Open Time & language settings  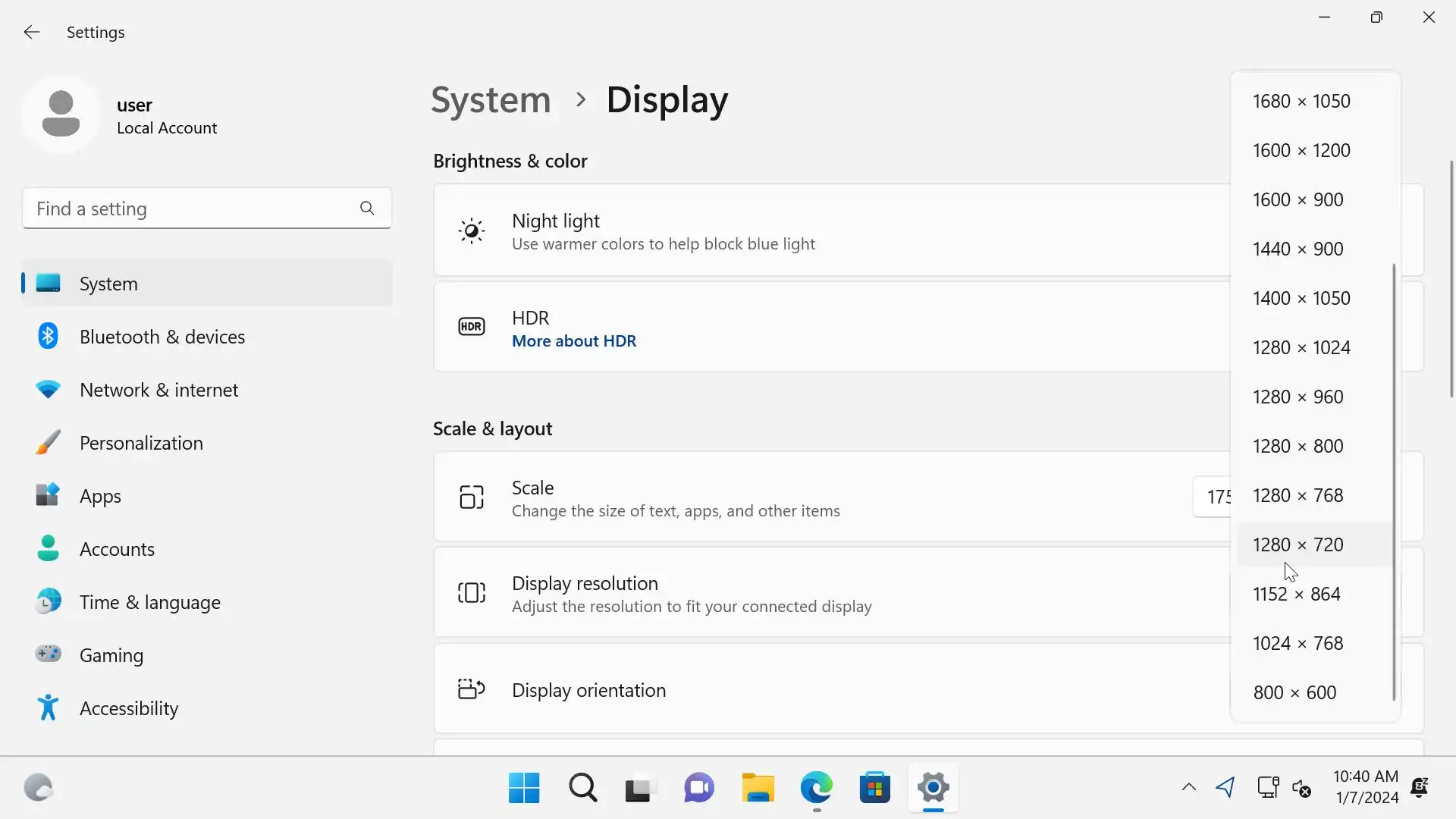tap(149, 602)
